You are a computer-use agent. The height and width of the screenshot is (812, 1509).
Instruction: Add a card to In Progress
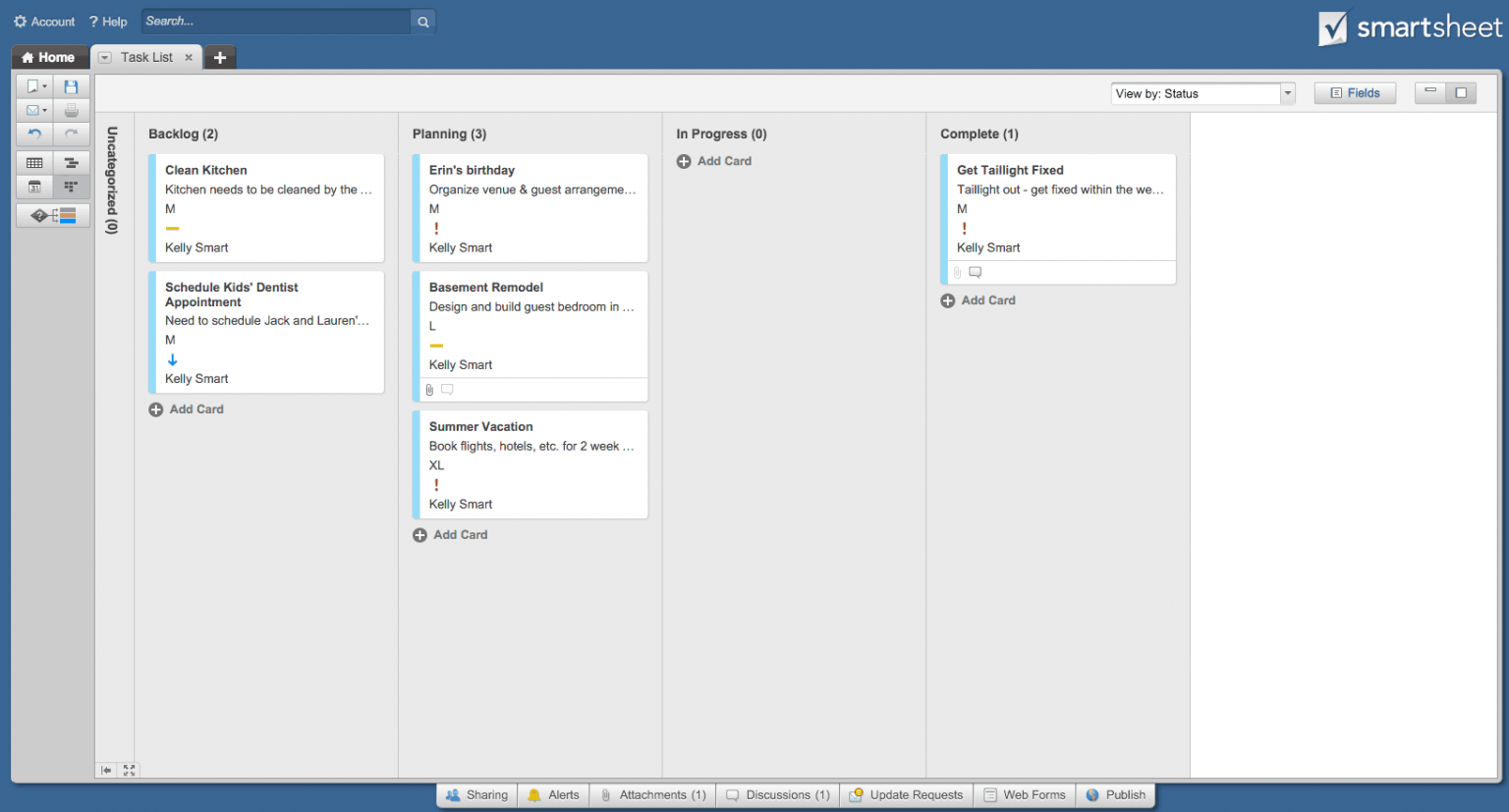(x=714, y=161)
